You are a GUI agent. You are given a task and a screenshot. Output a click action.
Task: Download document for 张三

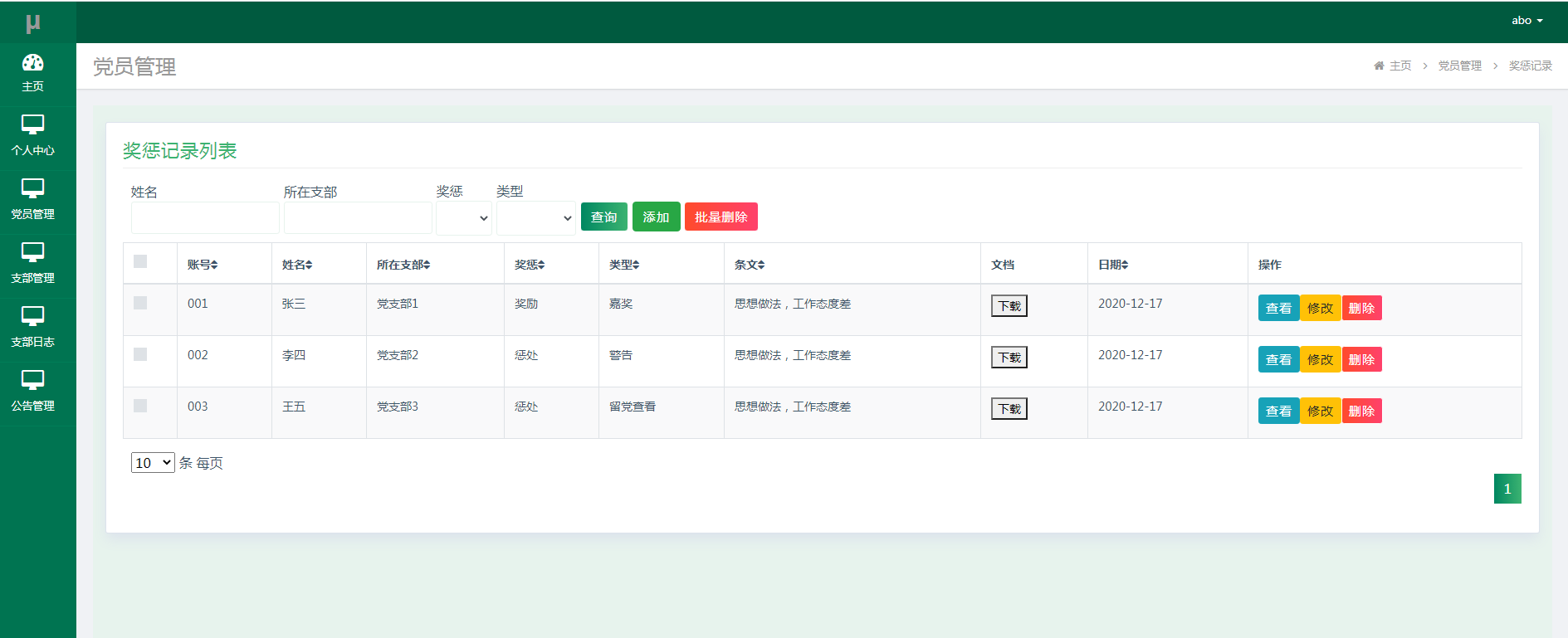[x=1009, y=306]
